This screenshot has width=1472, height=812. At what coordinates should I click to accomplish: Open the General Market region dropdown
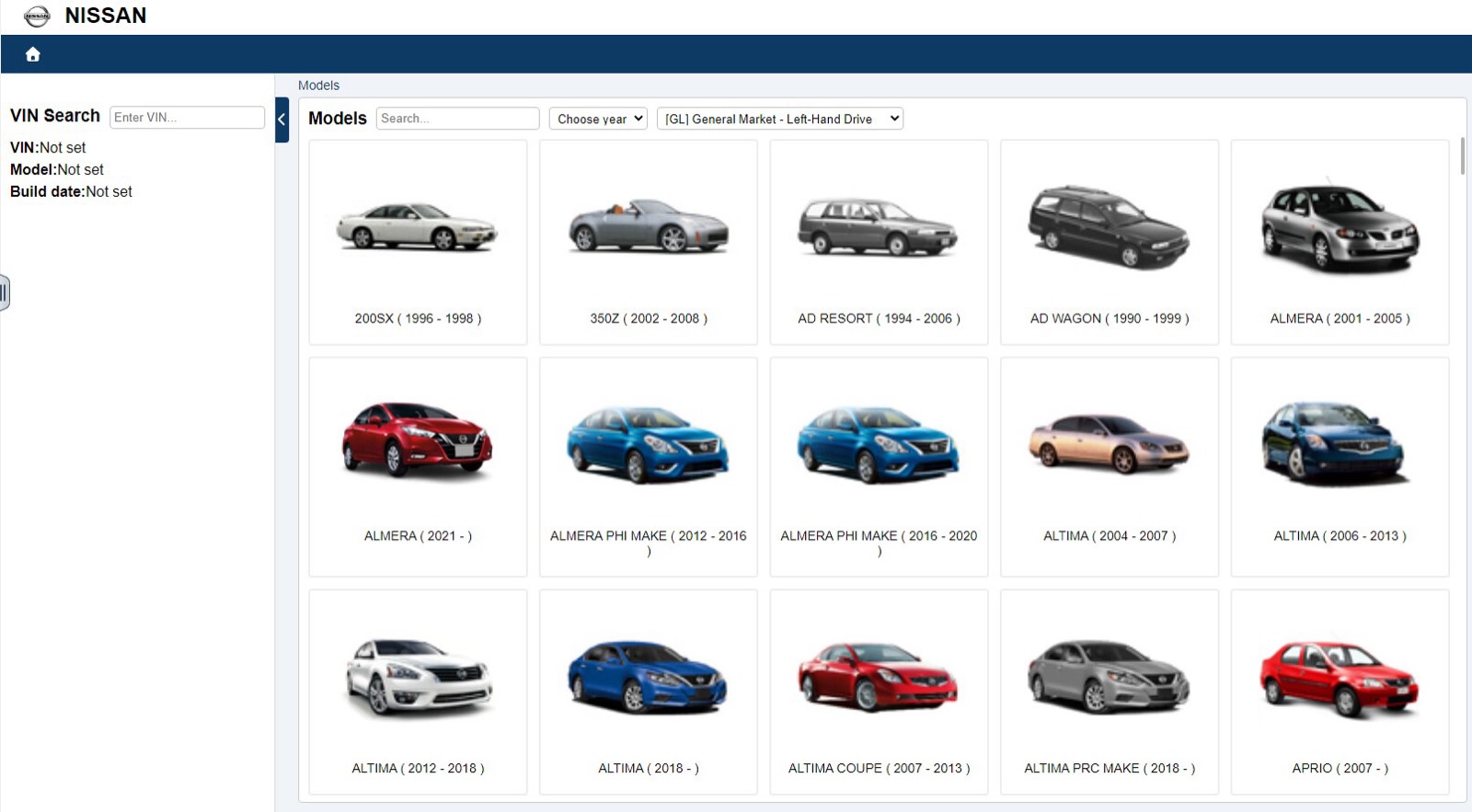tap(780, 119)
